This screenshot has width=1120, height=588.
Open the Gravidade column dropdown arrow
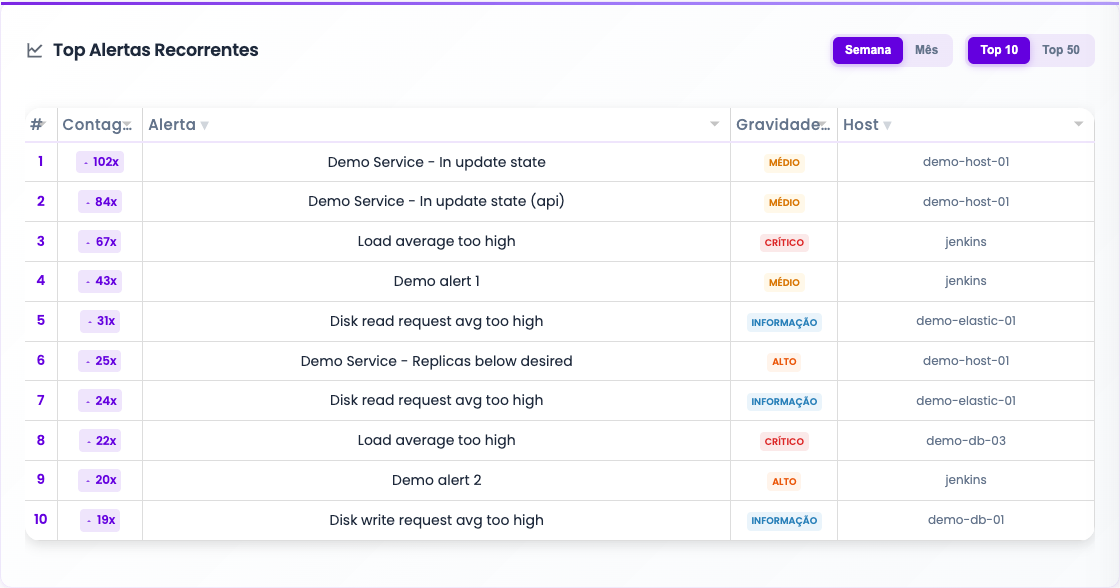coord(824,124)
